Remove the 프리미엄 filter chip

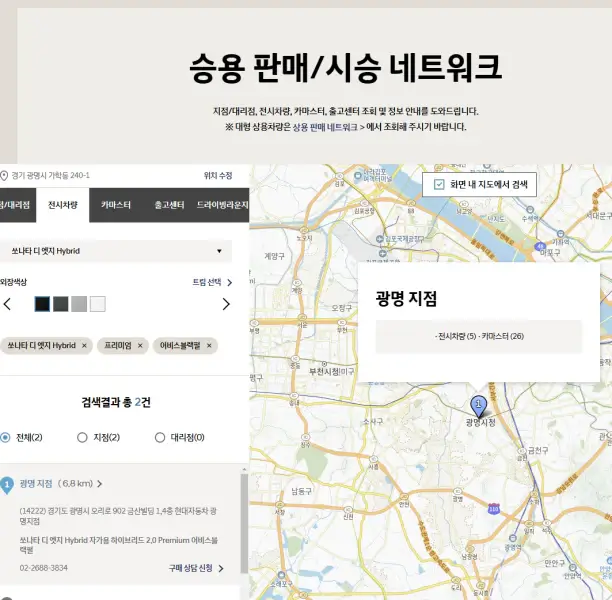pyautogui.click(x=140, y=346)
